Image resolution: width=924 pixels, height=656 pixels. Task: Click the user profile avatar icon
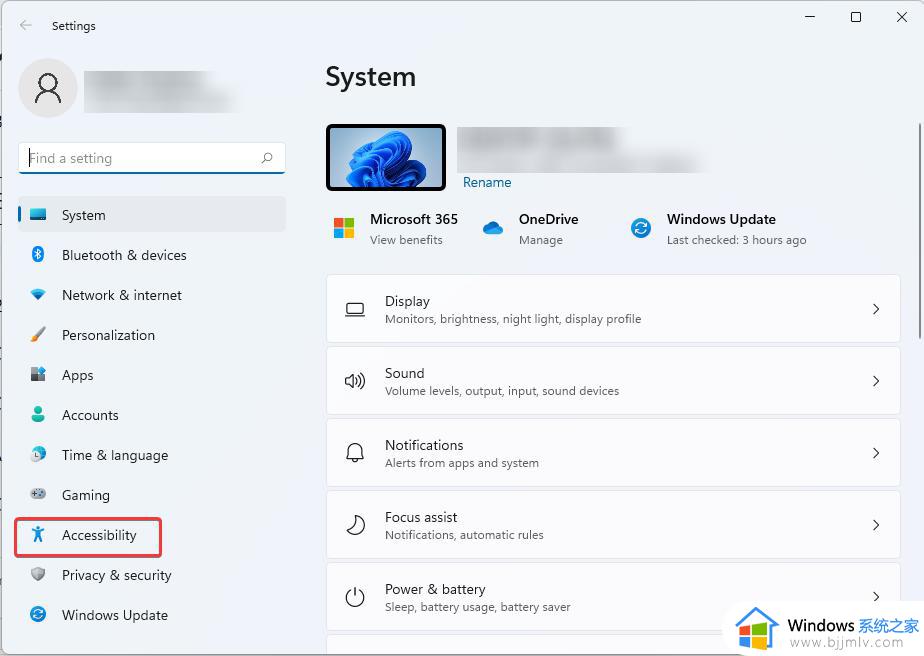tap(48, 88)
